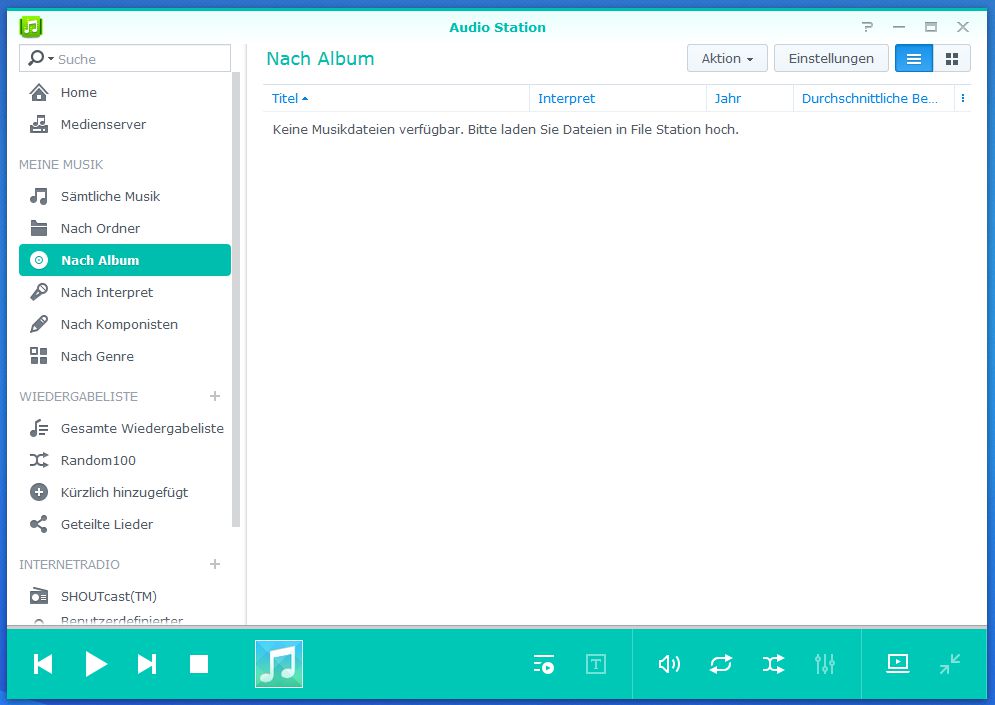
Task: Click the sidebar vertical scrollbar
Action: (236, 300)
